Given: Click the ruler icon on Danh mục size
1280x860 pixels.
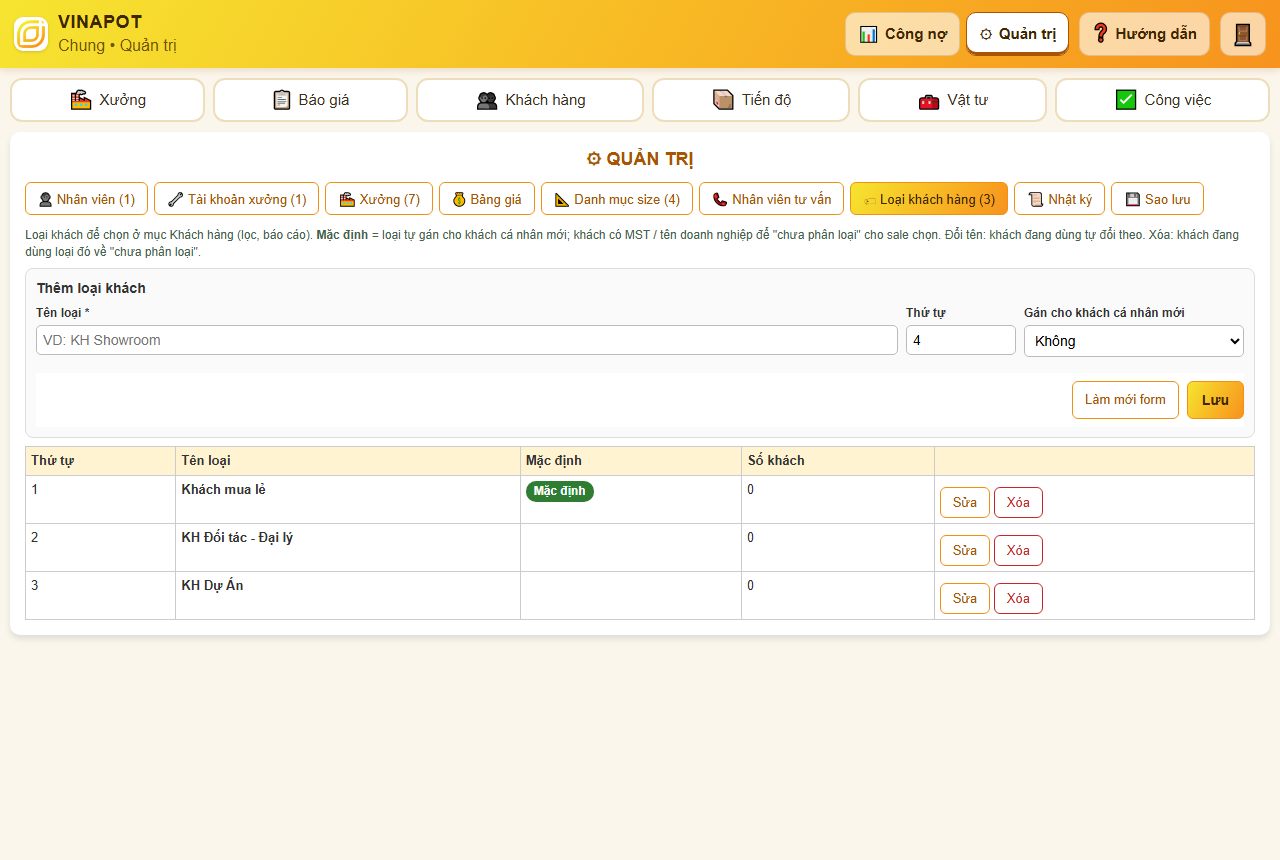Looking at the screenshot, I should [x=562, y=199].
